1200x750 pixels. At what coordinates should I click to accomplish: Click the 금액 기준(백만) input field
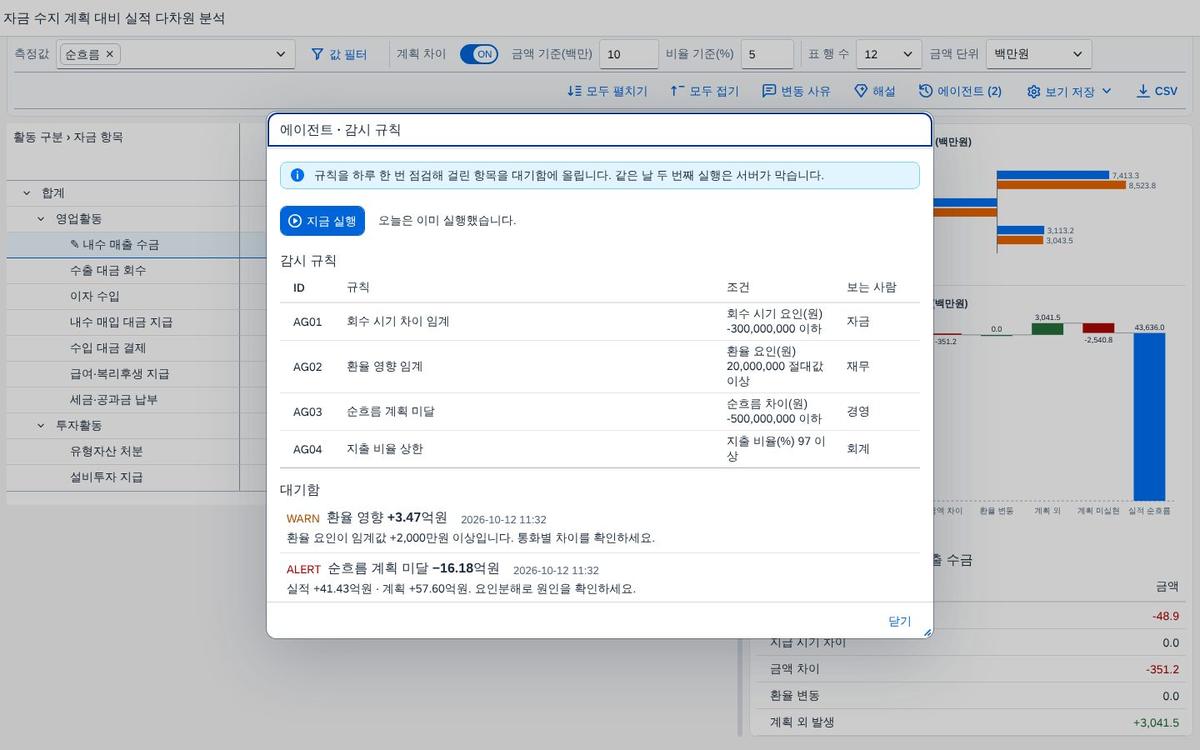628,54
